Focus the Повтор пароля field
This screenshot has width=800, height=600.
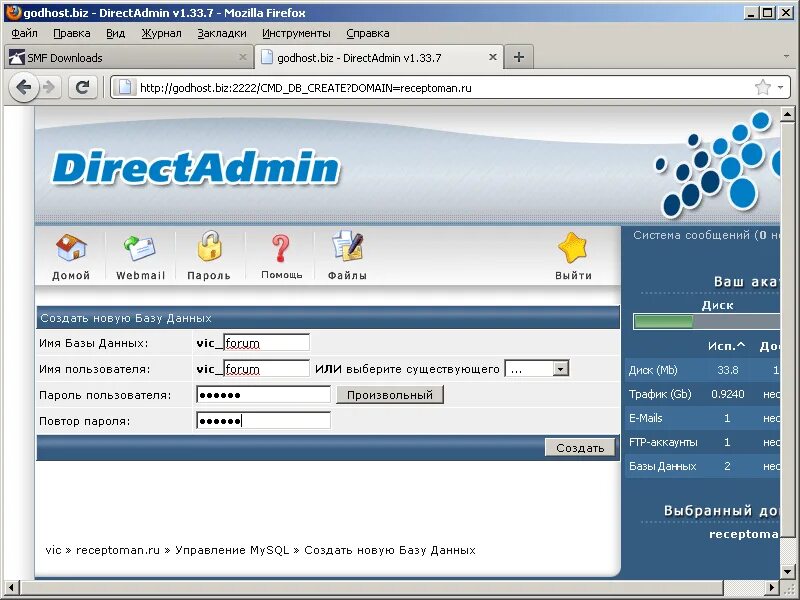coord(263,421)
